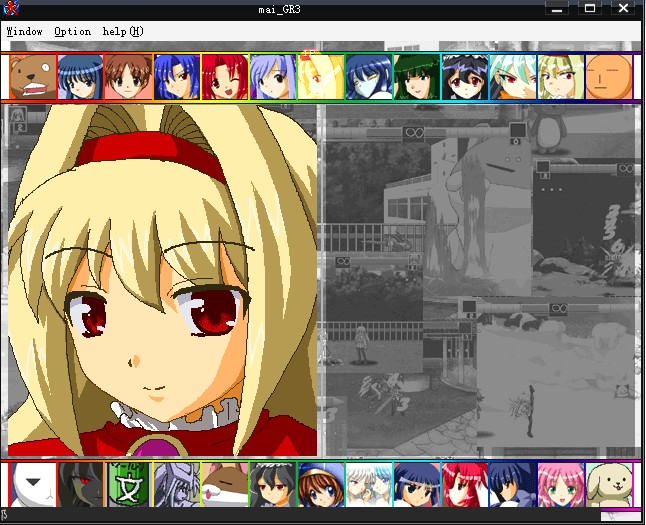Open the help(H) menu
Image resolution: width=646 pixels, height=525 pixels.
click(123, 31)
